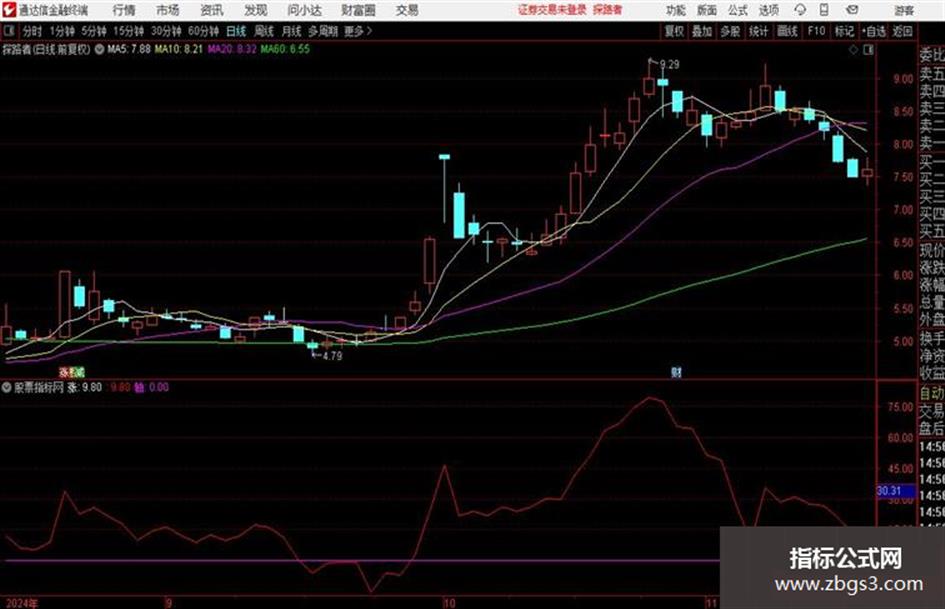Click the 通达信 red logo icon
The width and height of the screenshot is (945, 609).
[8, 10]
